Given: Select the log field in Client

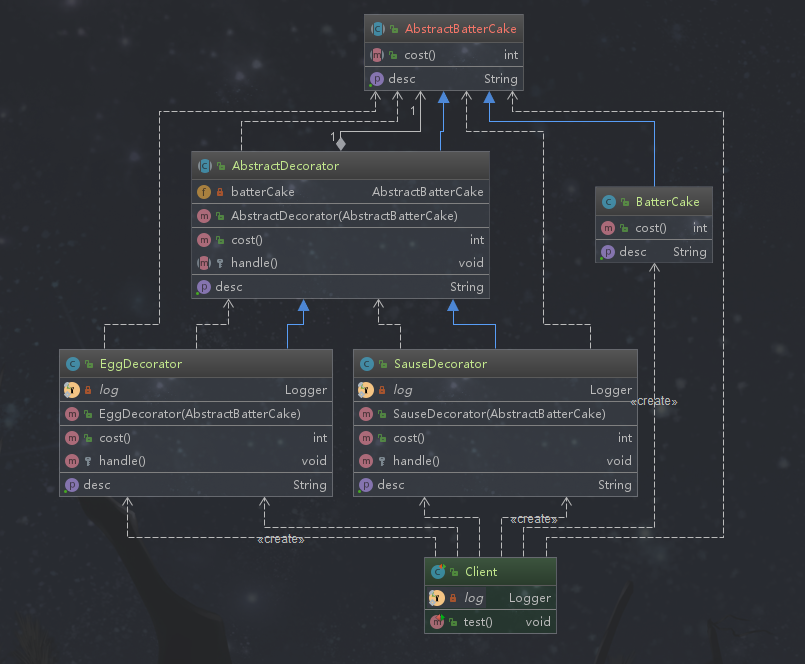Looking at the screenshot, I should (490, 598).
